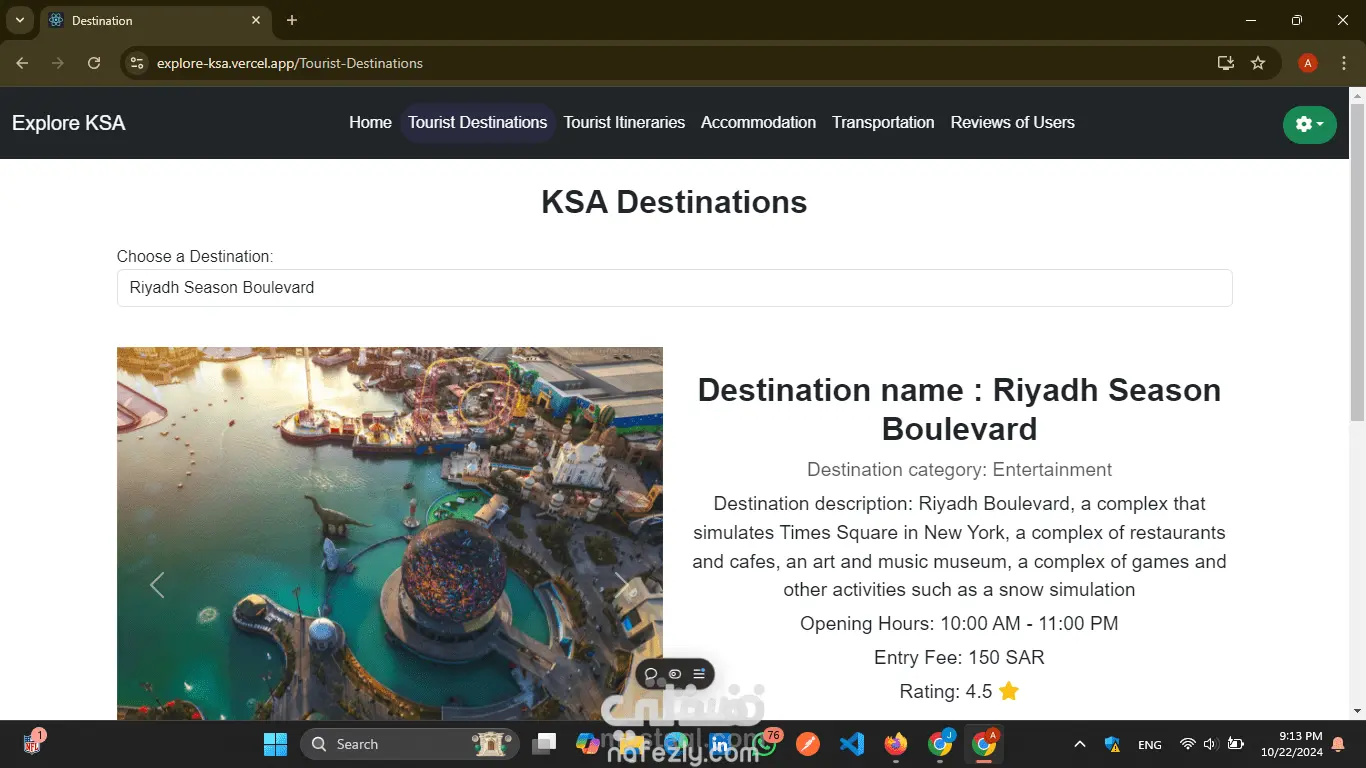Open the Tourist Destinations nav tab
Screen dimensions: 1366x768
478,123
